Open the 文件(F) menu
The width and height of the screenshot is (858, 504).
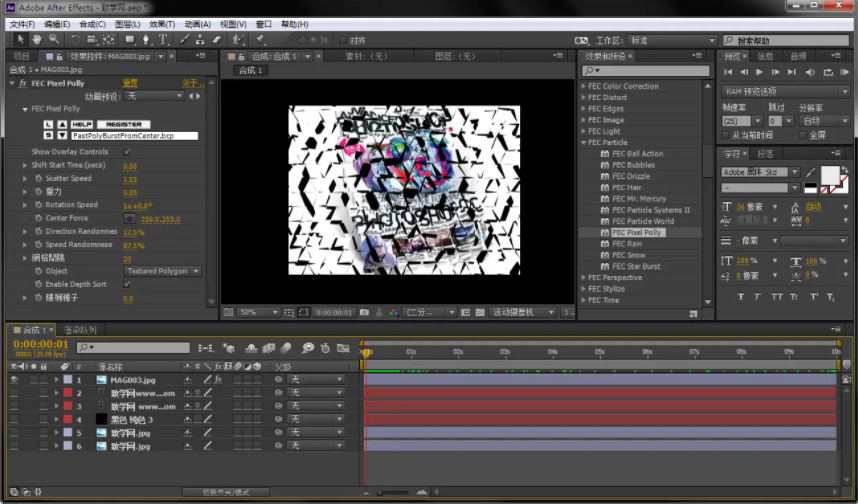22,24
